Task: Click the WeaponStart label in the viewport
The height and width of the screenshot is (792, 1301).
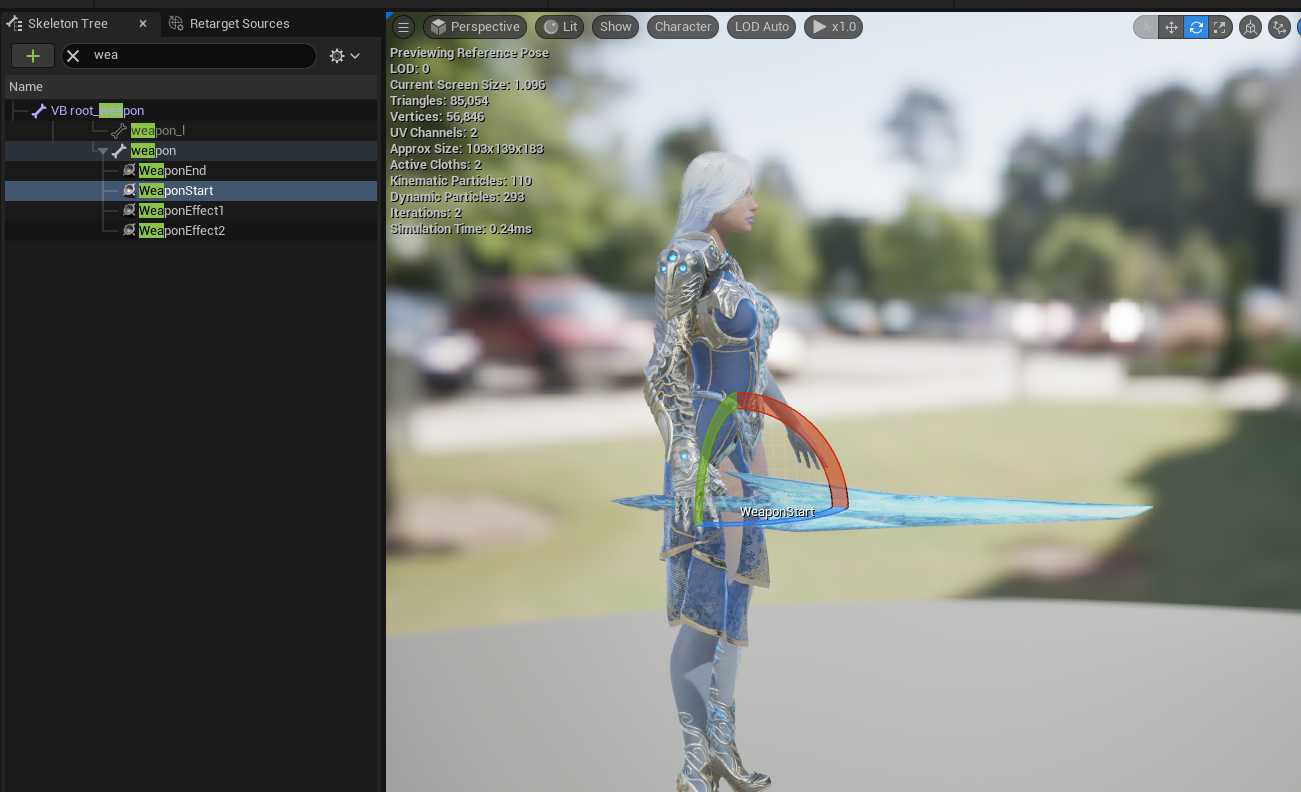Action: pyautogui.click(x=777, y=512)
